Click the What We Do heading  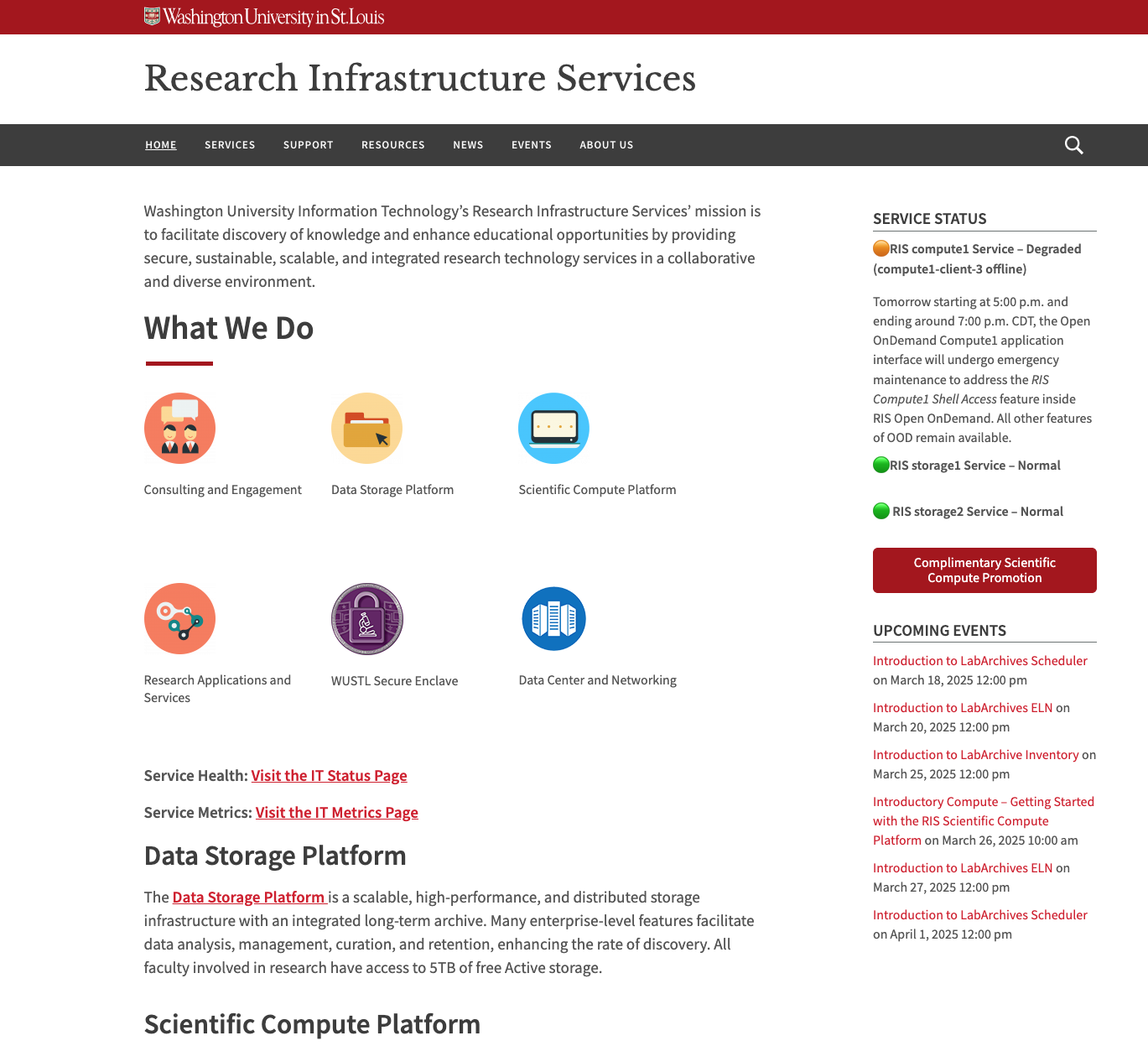pos(229,328)
